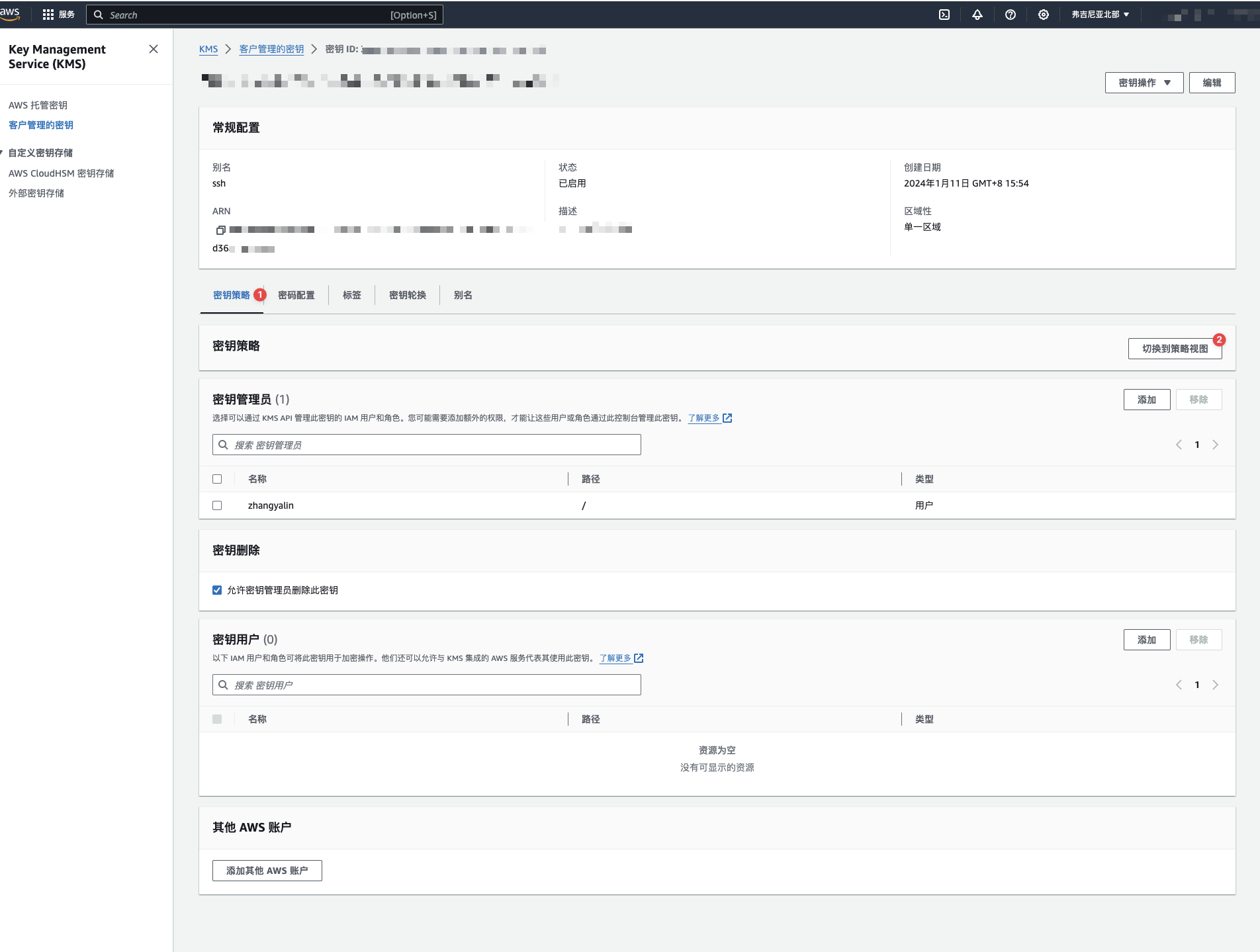This screenshot has width=1260, height=952.
Task: Open the CloudShell terminal icon
Action: (944, 15)
